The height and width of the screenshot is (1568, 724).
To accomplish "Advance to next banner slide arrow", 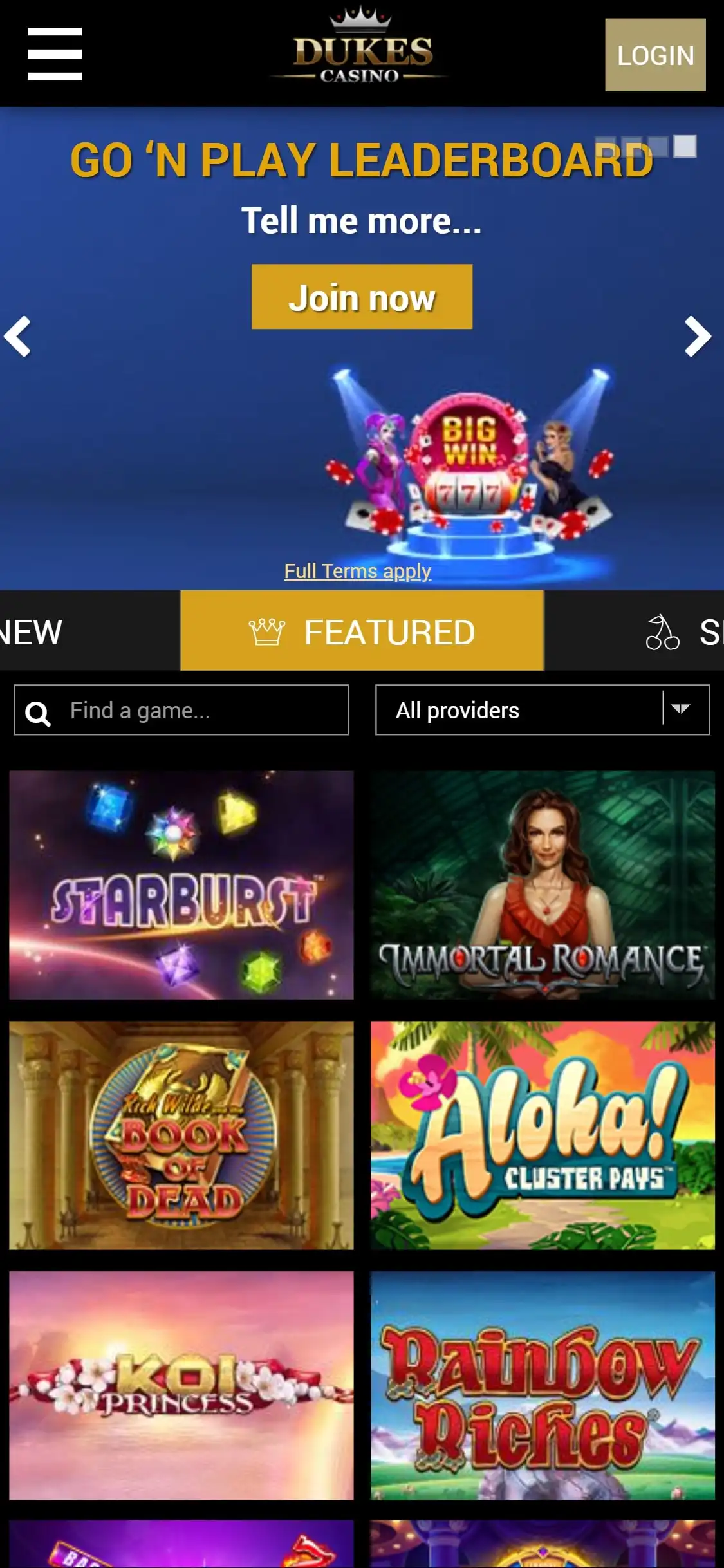I will click(x=698, y=336).
